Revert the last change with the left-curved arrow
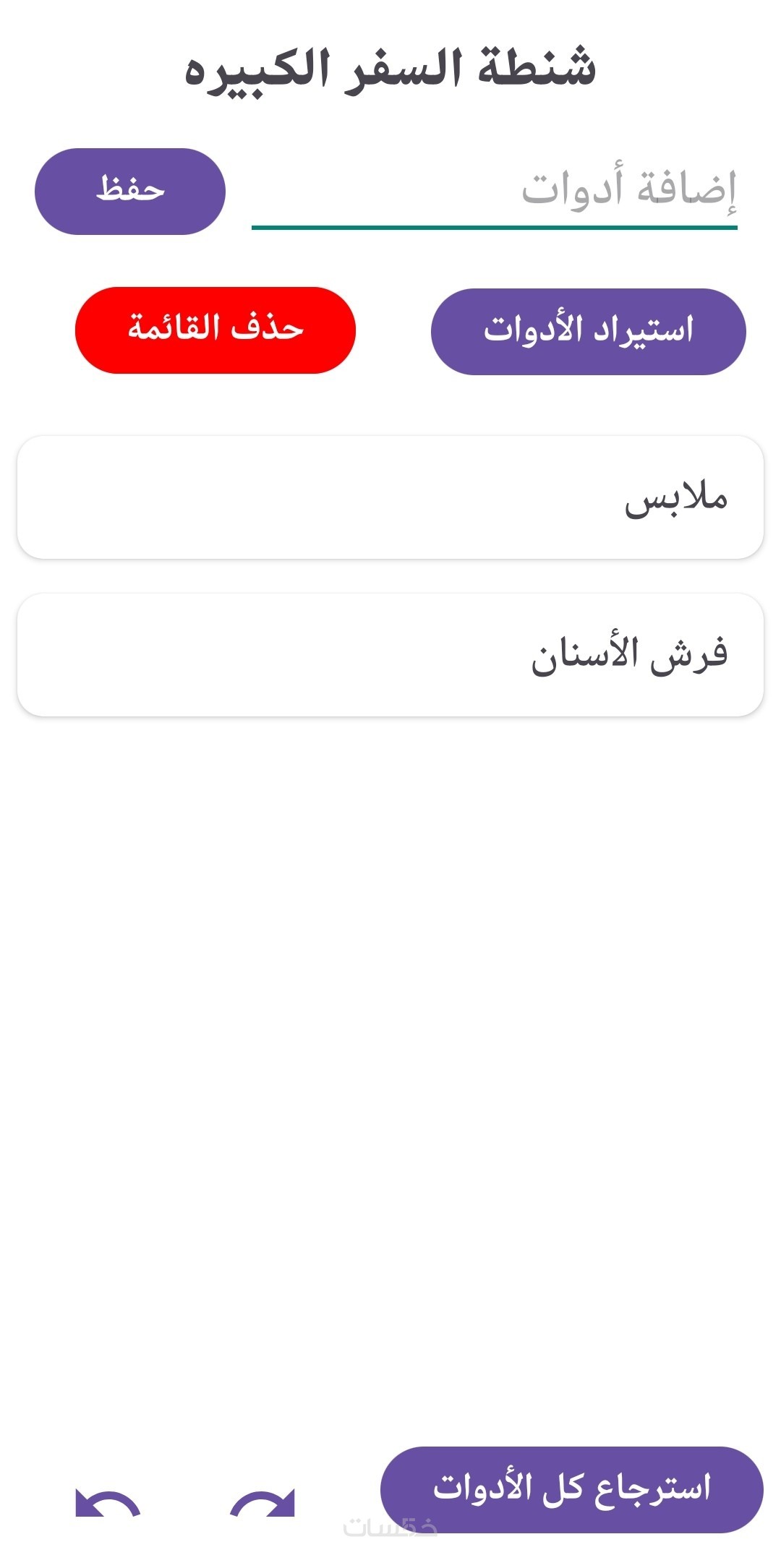 tap(108, 1503)
